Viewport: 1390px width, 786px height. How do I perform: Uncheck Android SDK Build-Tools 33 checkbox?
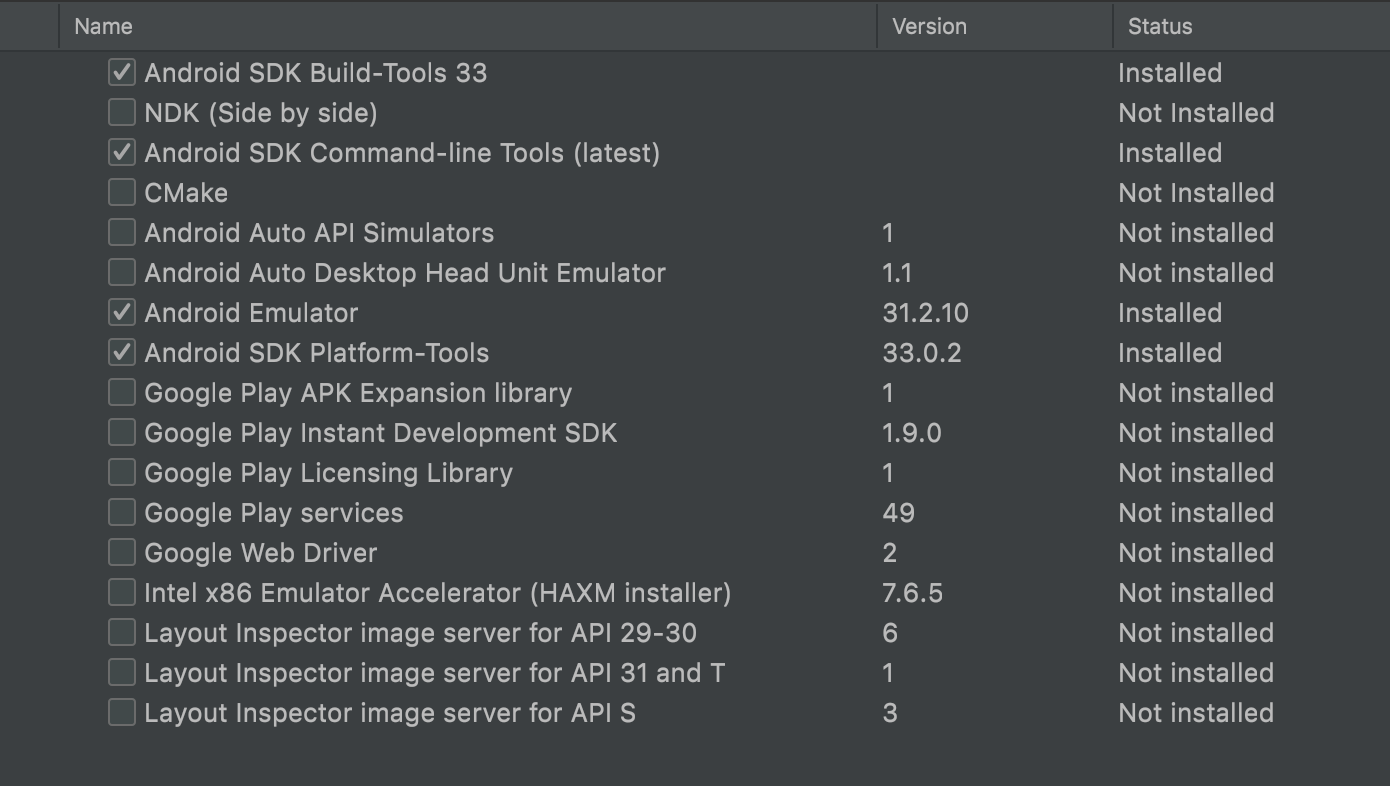pyautogui.click(x=122, y=72)
